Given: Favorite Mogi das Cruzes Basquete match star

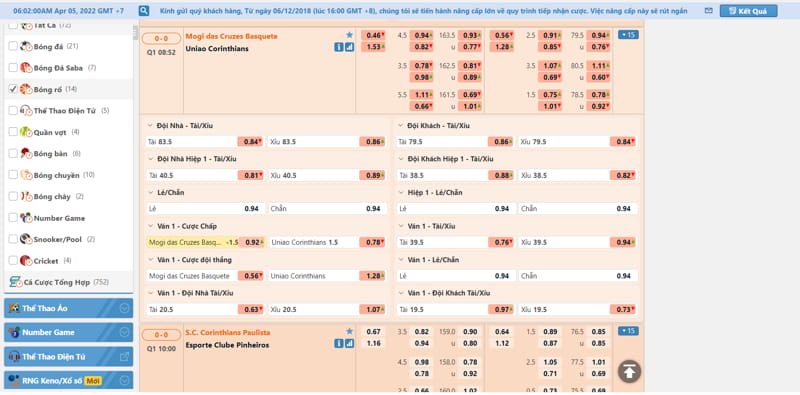Looking at the screenshot, I should click(x=349, y=35).
